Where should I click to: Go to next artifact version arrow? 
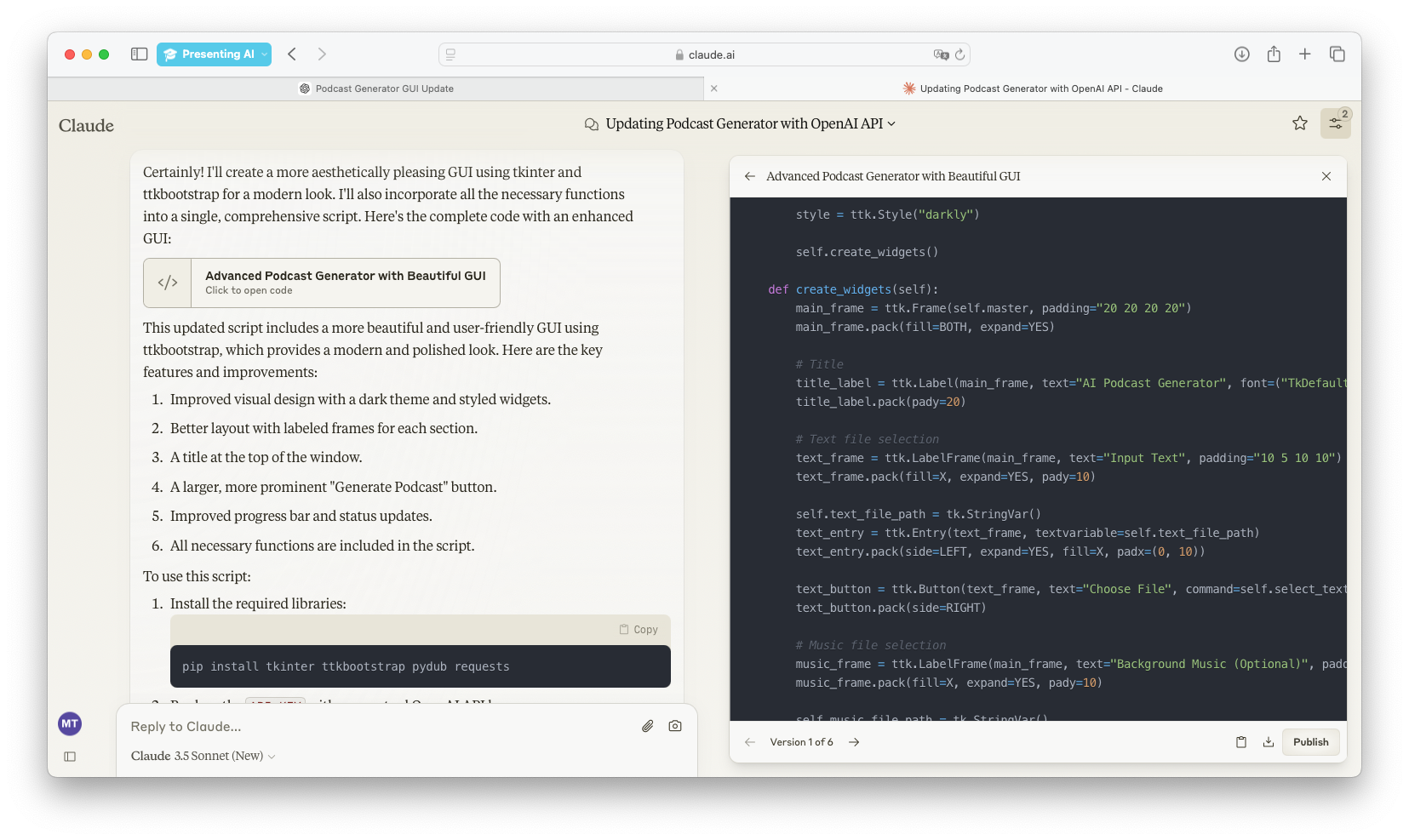(x=854, y=742)
